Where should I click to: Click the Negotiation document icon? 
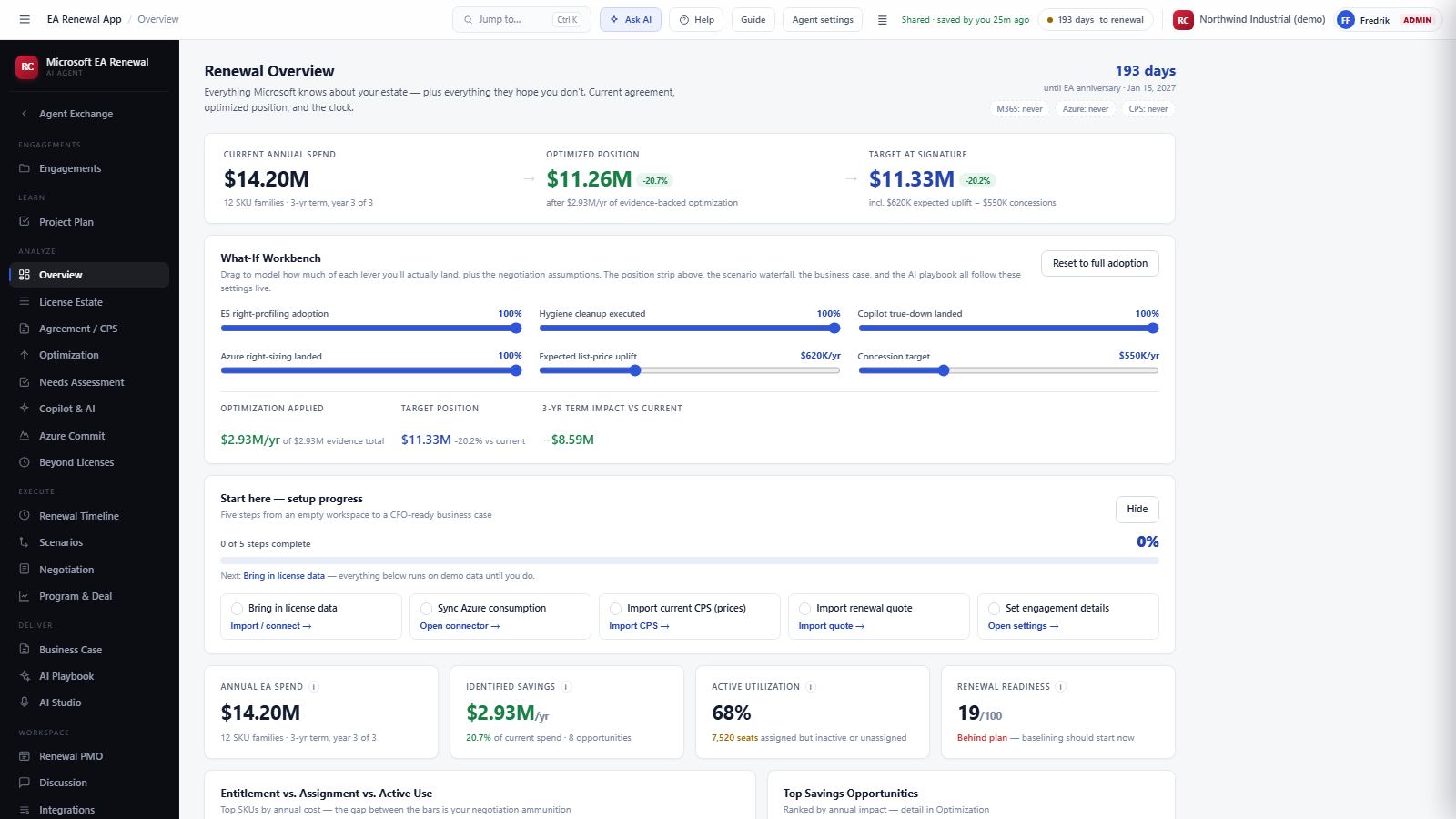tap(25, 570)
